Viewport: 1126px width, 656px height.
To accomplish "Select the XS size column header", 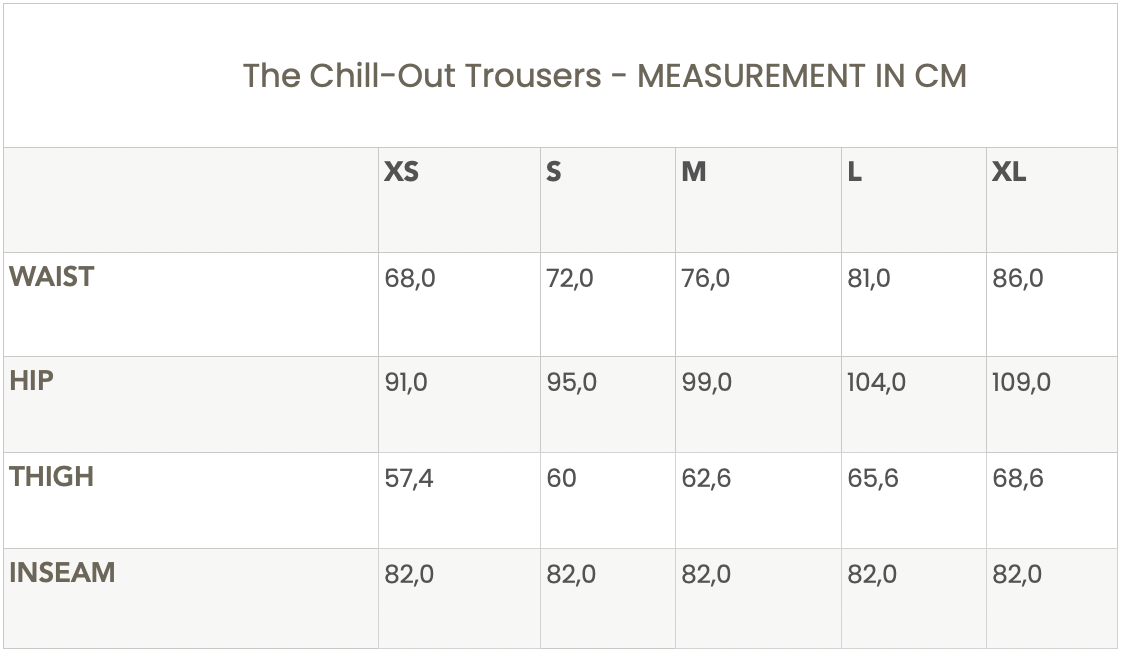I will point(401,172).
